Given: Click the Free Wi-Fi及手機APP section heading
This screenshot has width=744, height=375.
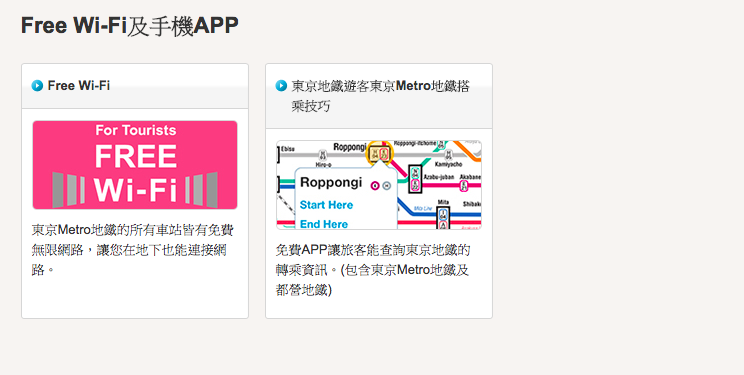Looking at the screenshot, I should click(x=130, y=26).
